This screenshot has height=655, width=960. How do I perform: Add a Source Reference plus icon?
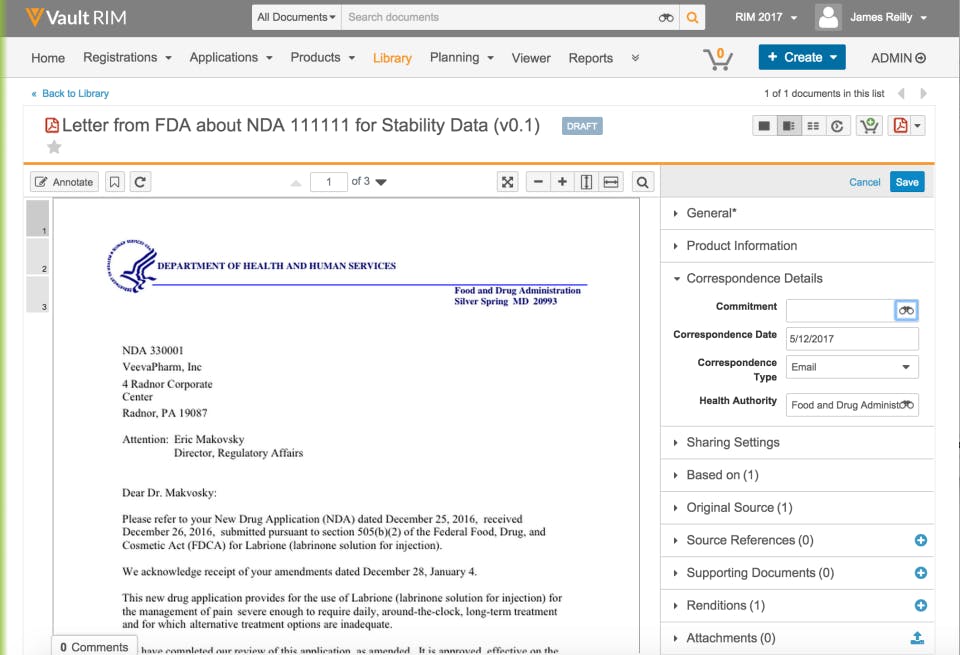(920, 540)
